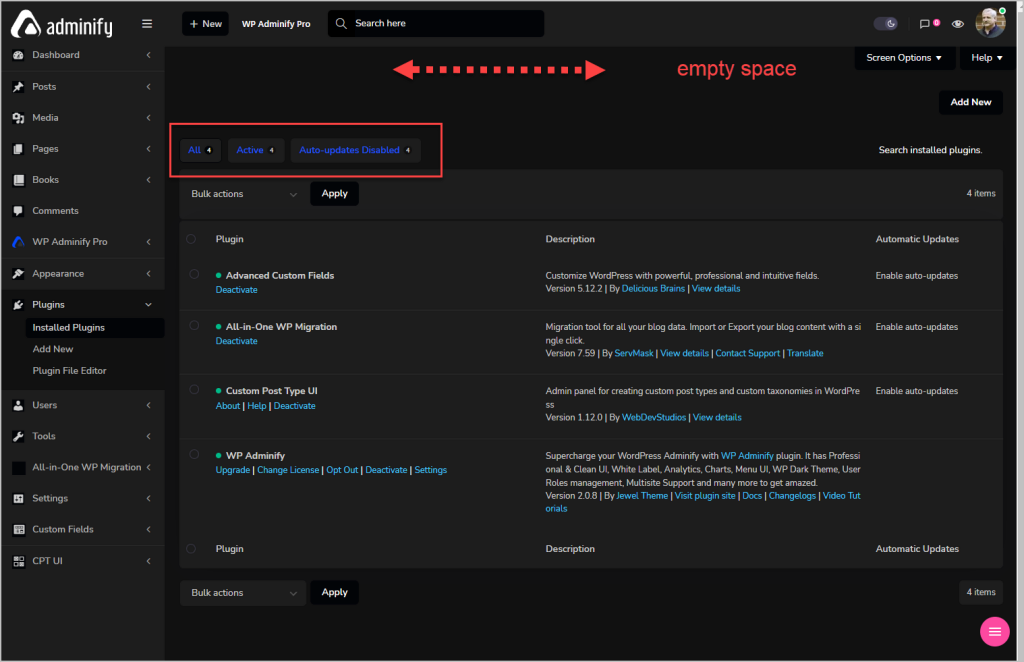Image resolution: width=1024 pixels, height=662 pixels.
Task: Check the All-in-One WP Migration checkbox
Action: [x=194, y=325]
